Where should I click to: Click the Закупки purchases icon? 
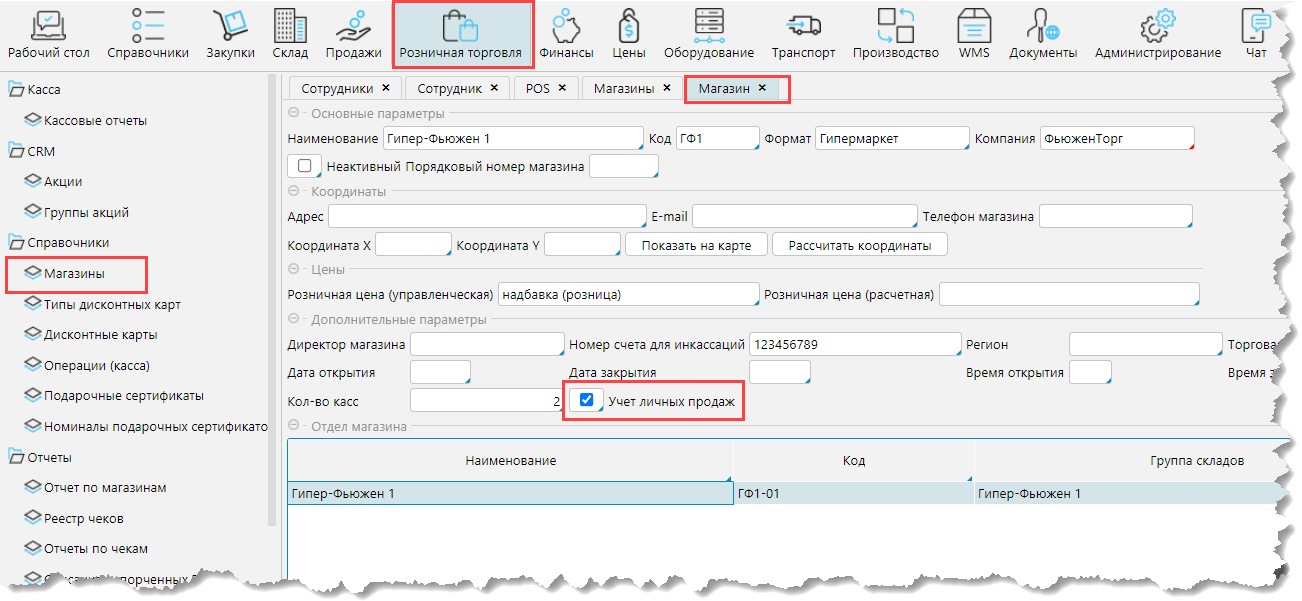[x=230, y=26]
